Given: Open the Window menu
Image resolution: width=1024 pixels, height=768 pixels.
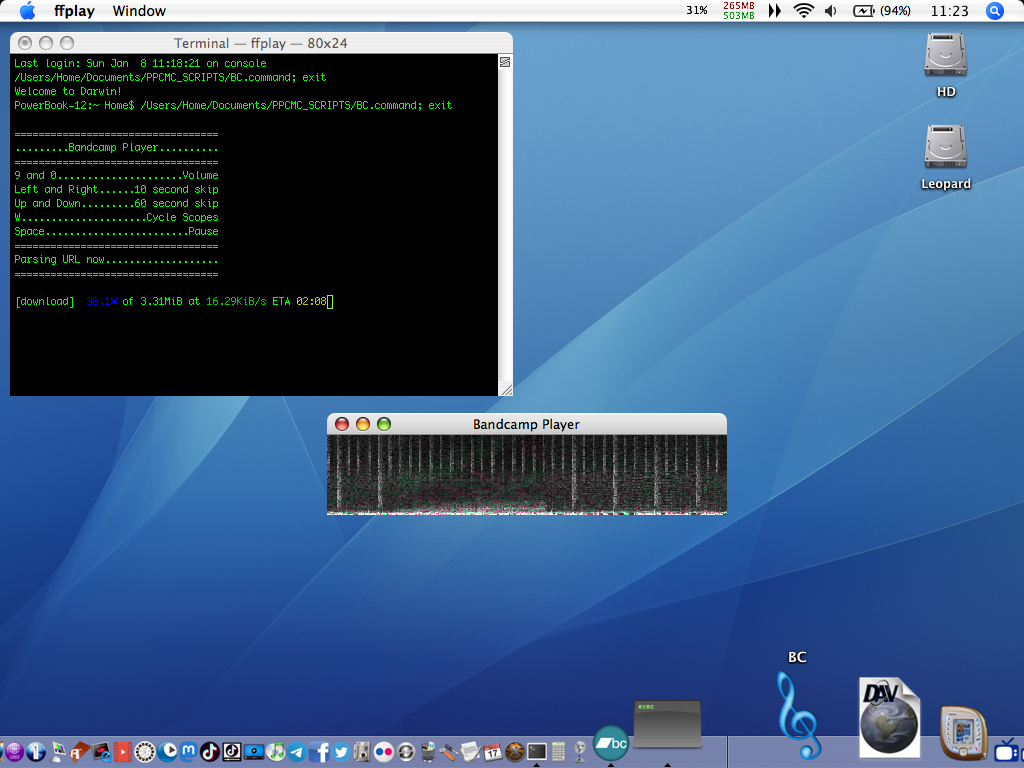Looking at the screenshot, I should tap(139, 11).
